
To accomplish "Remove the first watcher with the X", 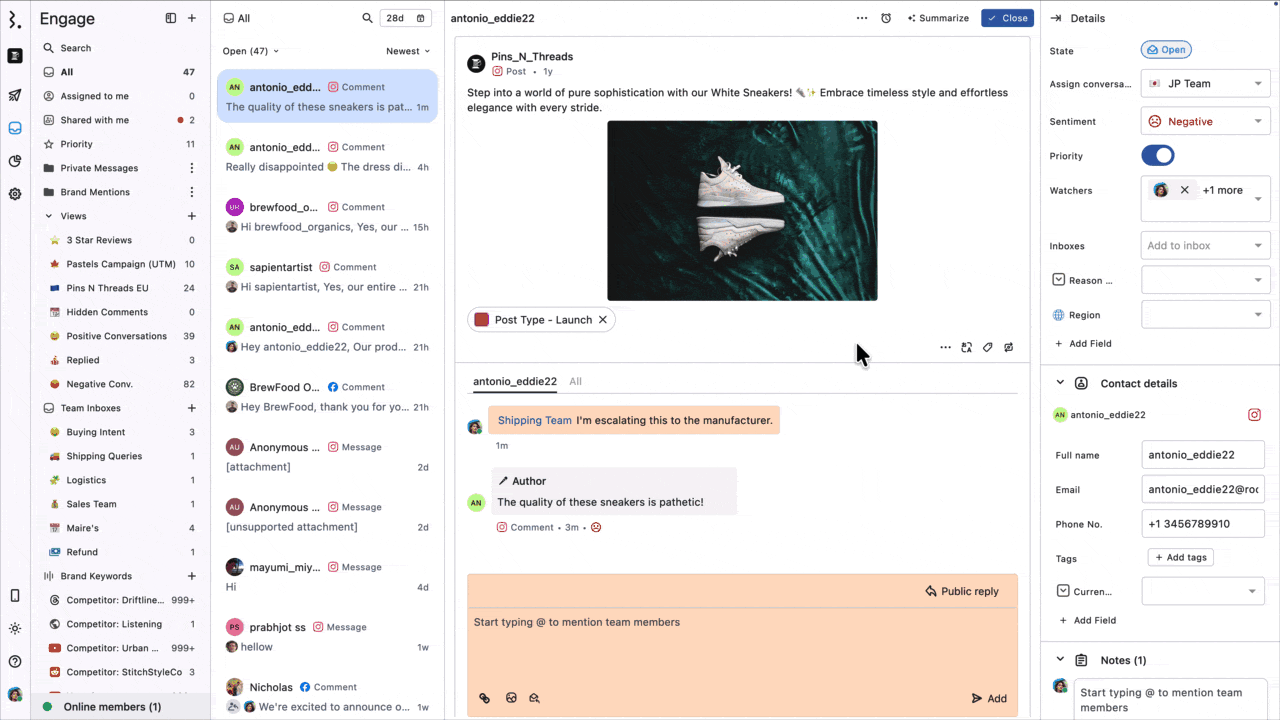I will point(1185,190).
